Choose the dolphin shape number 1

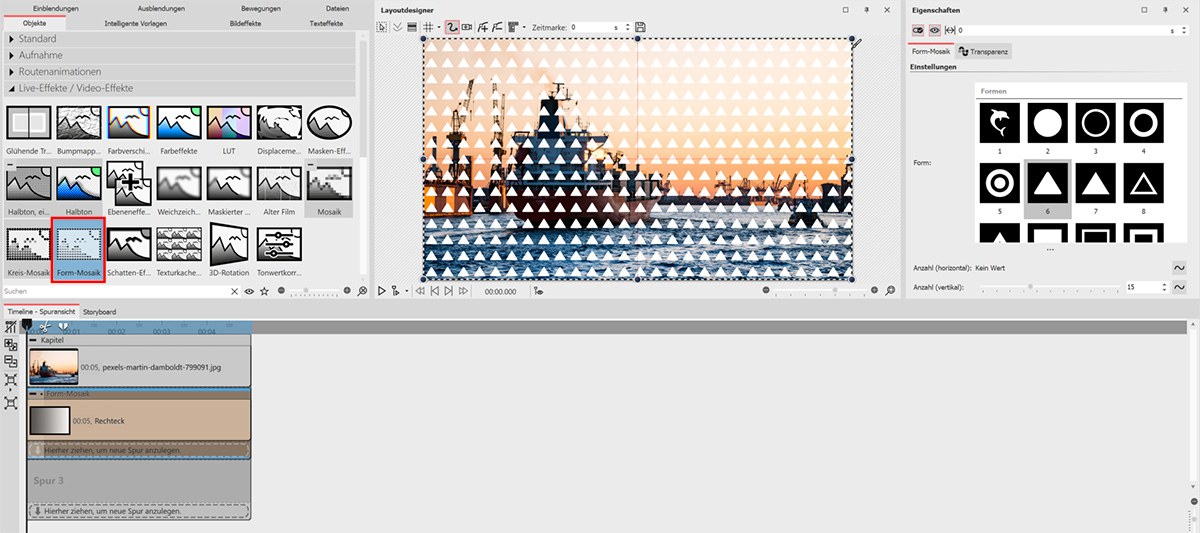[1000, 123]
